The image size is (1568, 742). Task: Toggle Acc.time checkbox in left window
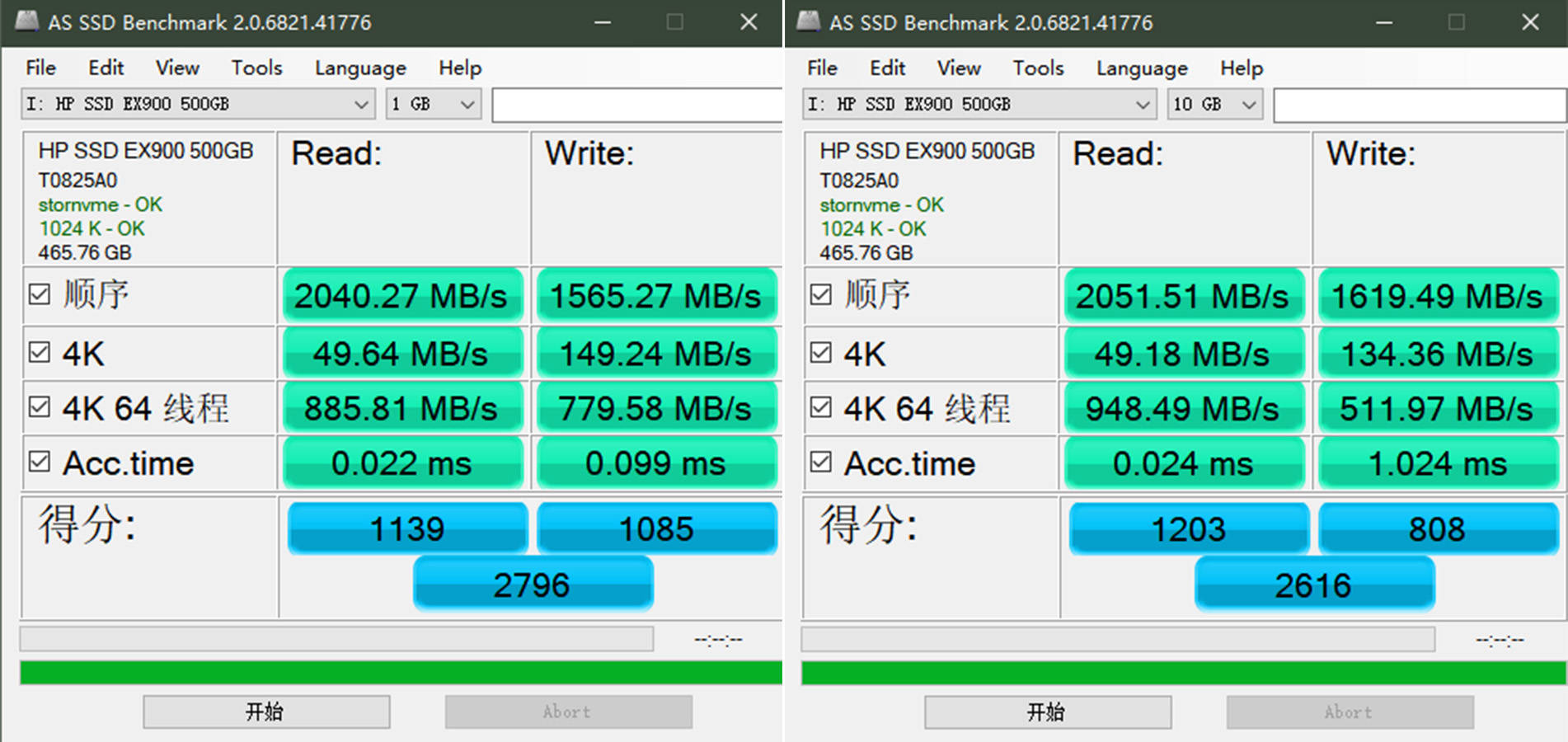tap(40, 462)
